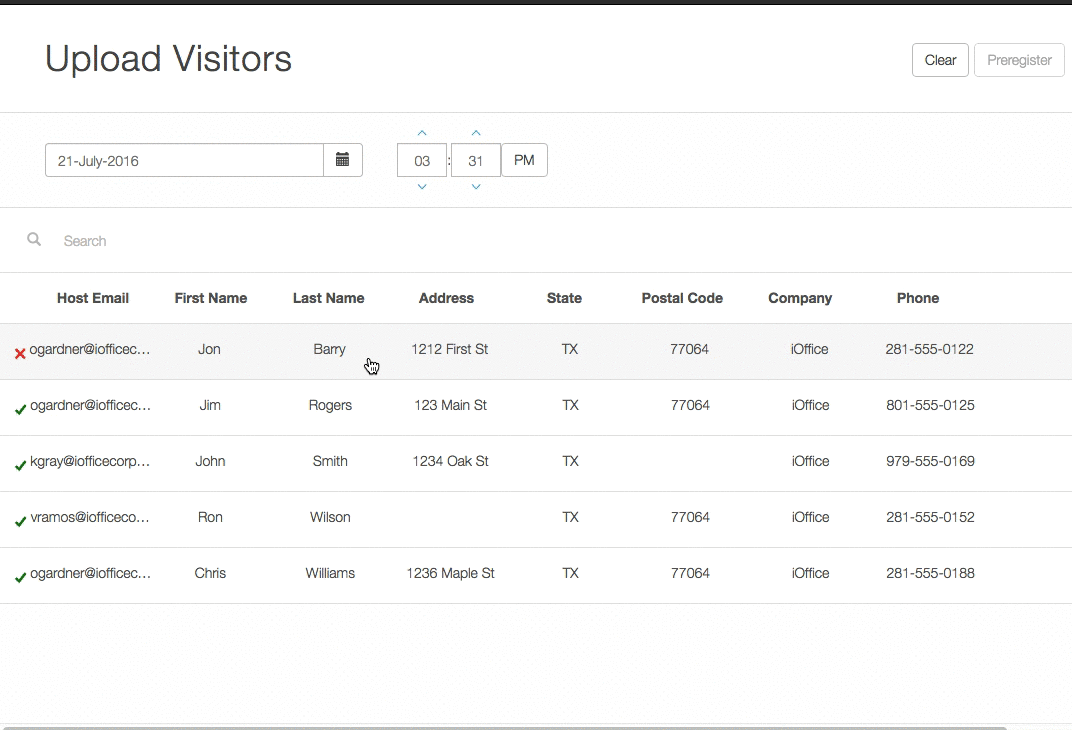Image resolution: width=1072 pixels, height=730 pixels.
Task: Sort the table by Host Email column
Action: click(93, 298)
